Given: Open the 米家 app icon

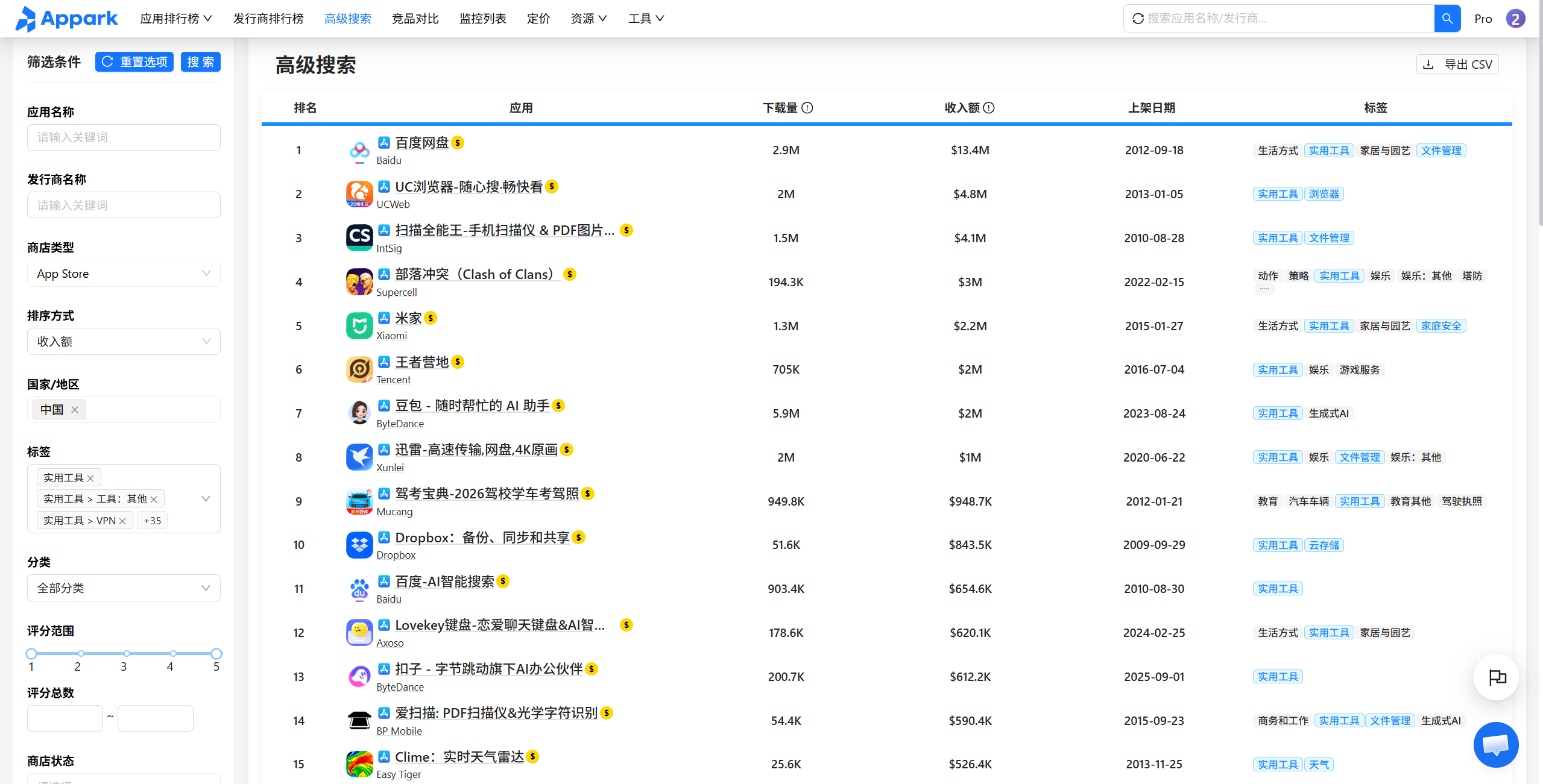Looking at the screenshot, I should point(359,326).
